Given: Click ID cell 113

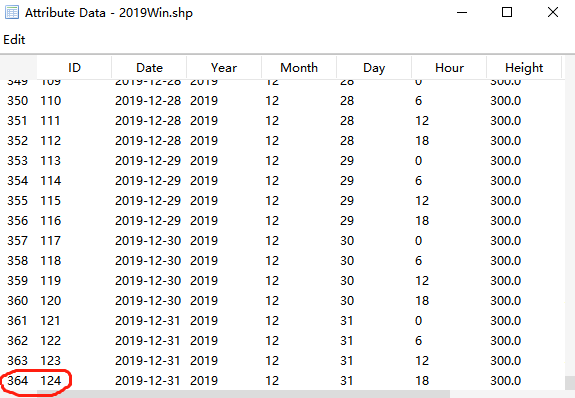Looking at the screenshot, I should pyautogui.click(x=51, y=161).
